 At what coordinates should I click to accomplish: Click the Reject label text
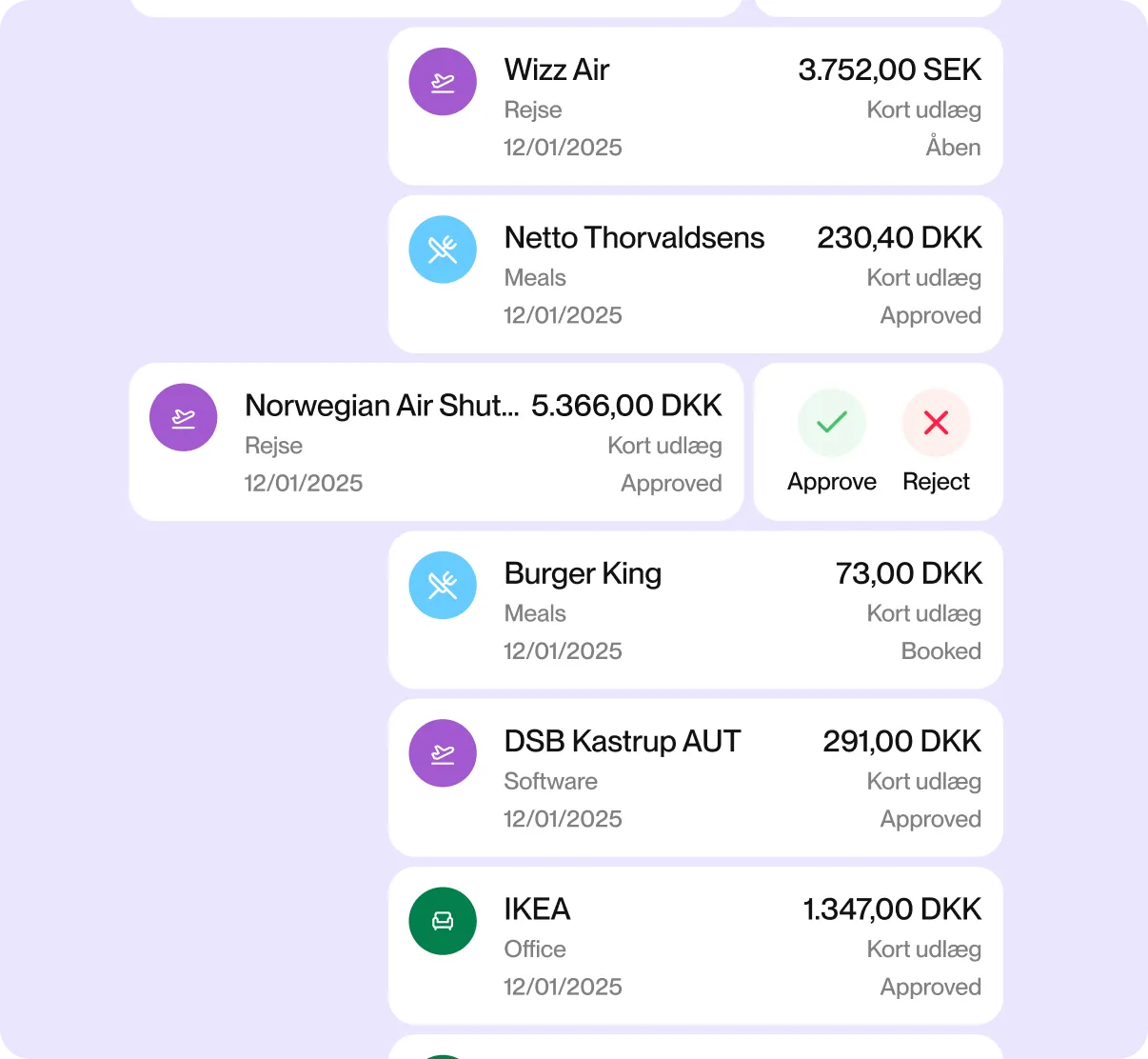tap(936, 482)
